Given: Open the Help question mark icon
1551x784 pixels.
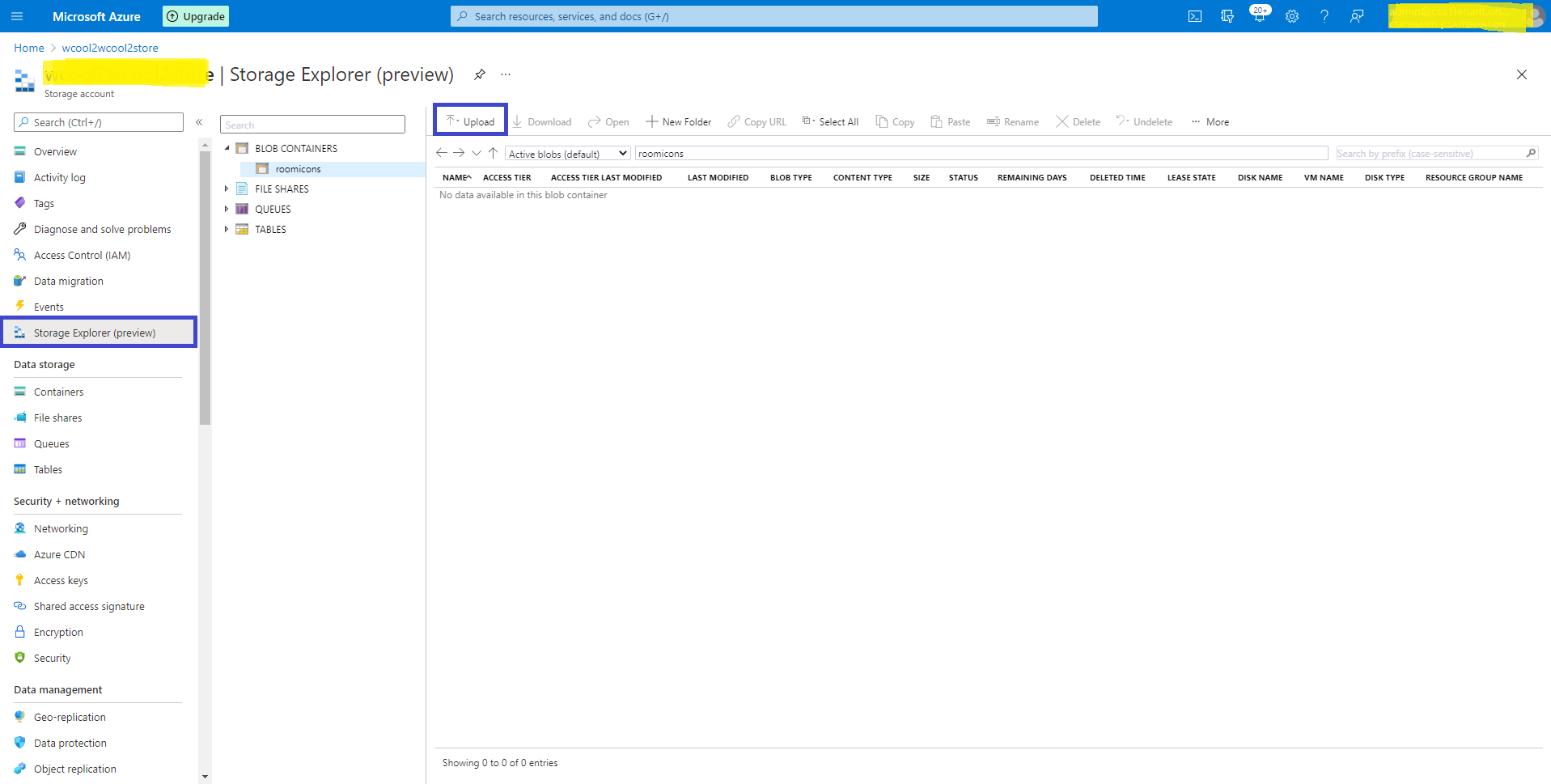Looking at the screenshot, I should point(1324,16).
